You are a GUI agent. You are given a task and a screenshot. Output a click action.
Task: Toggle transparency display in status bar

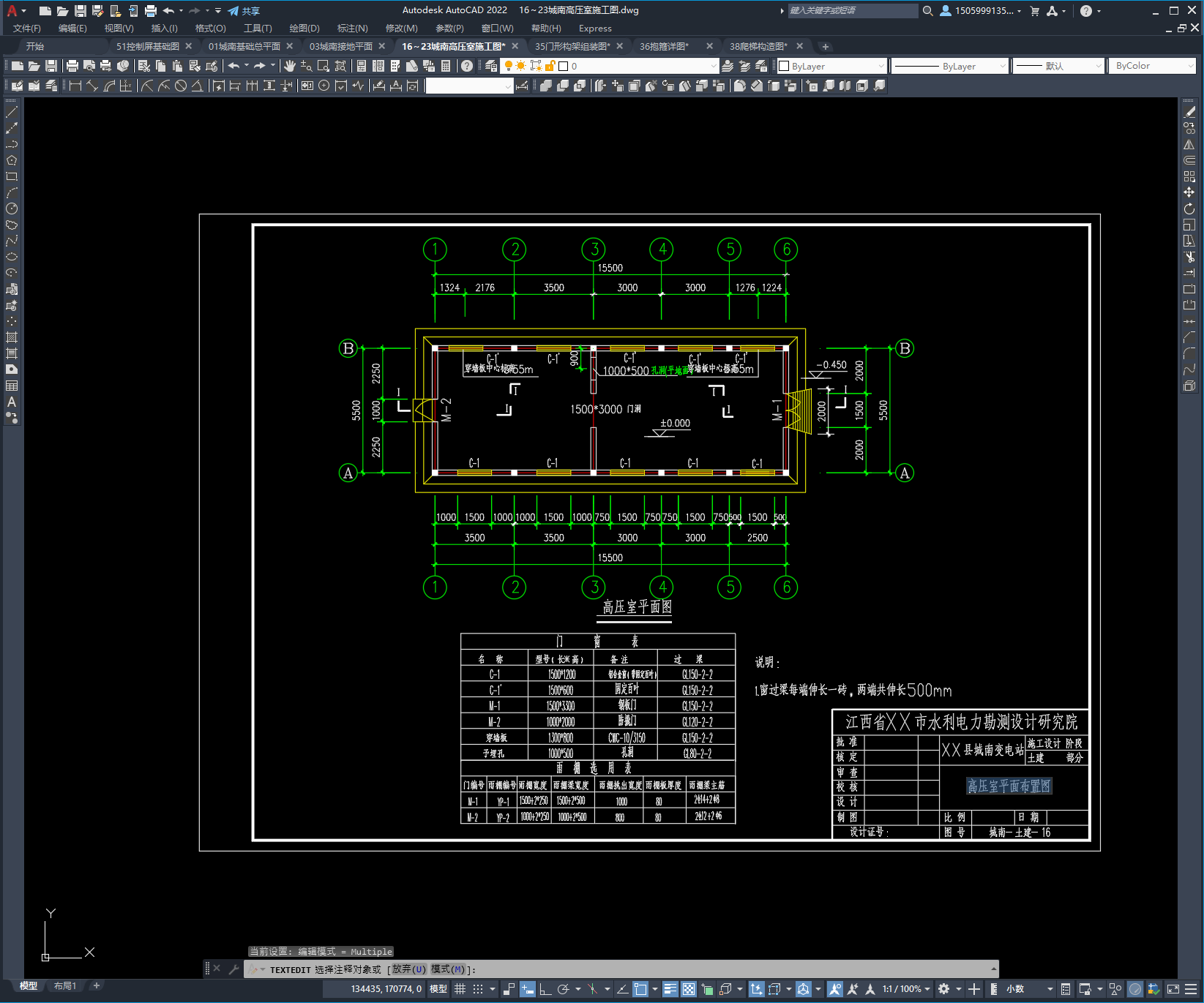(689, 989)
